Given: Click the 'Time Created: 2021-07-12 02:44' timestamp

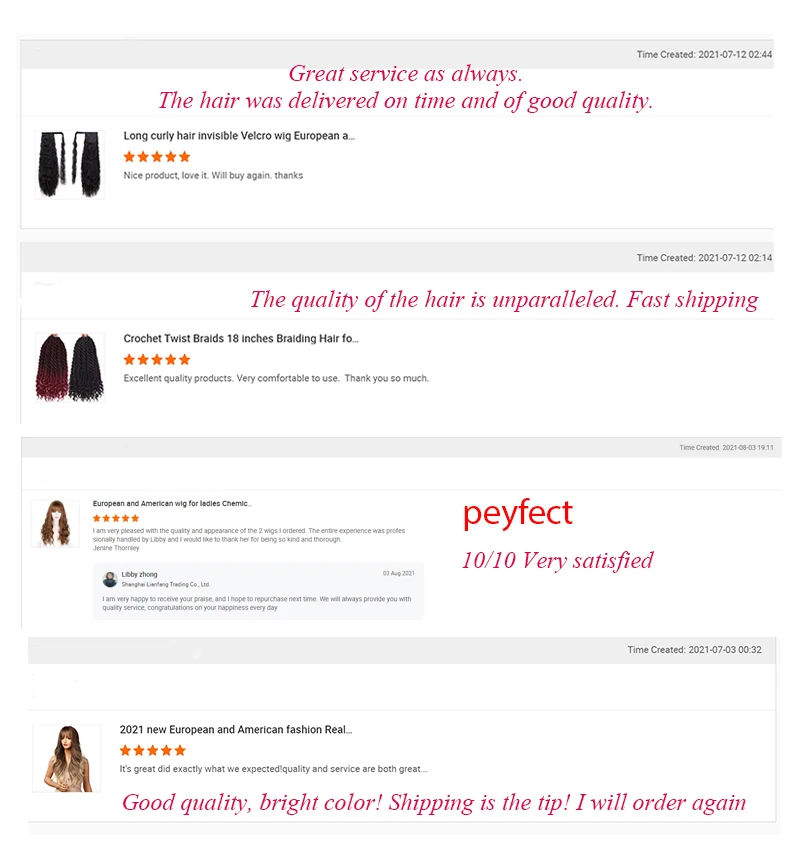Looking at the screenshot, I should tap(704, 55).
